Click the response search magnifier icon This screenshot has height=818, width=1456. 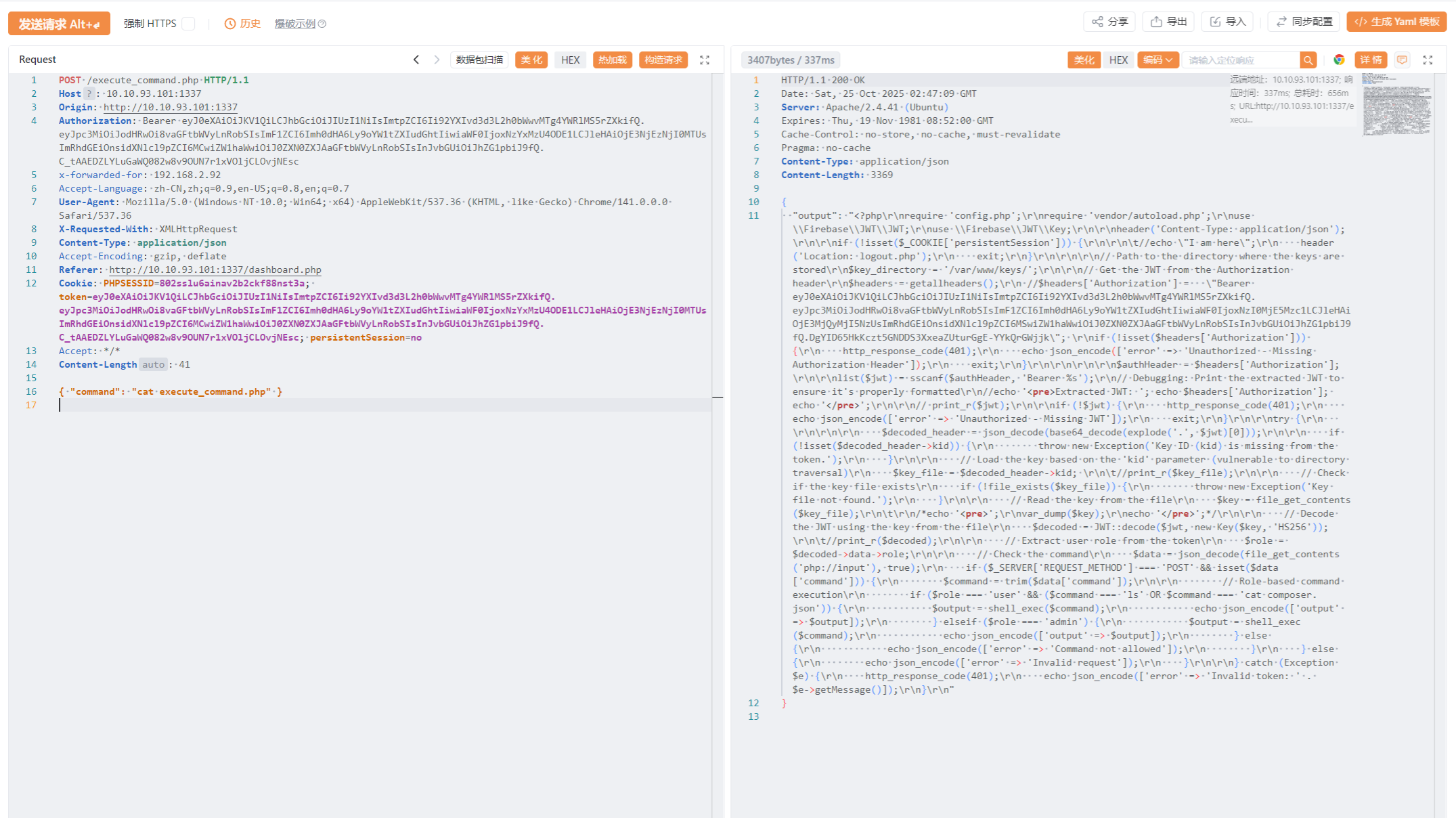pyautogui.click(x=1308, y=60)
